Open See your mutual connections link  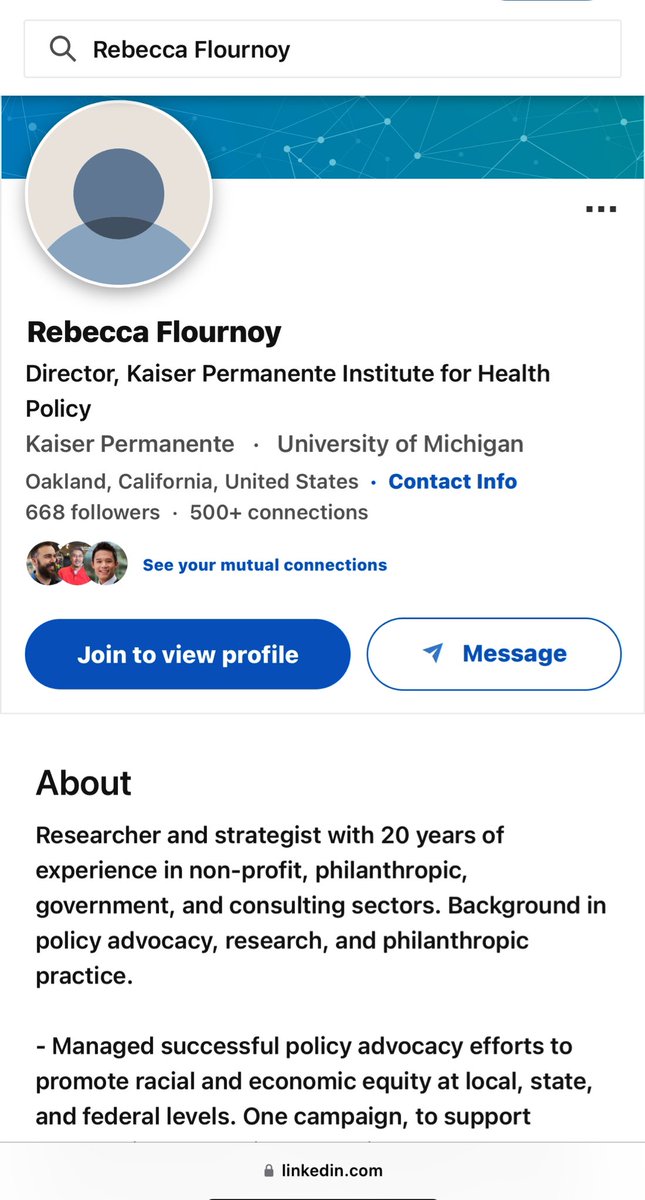264,565
